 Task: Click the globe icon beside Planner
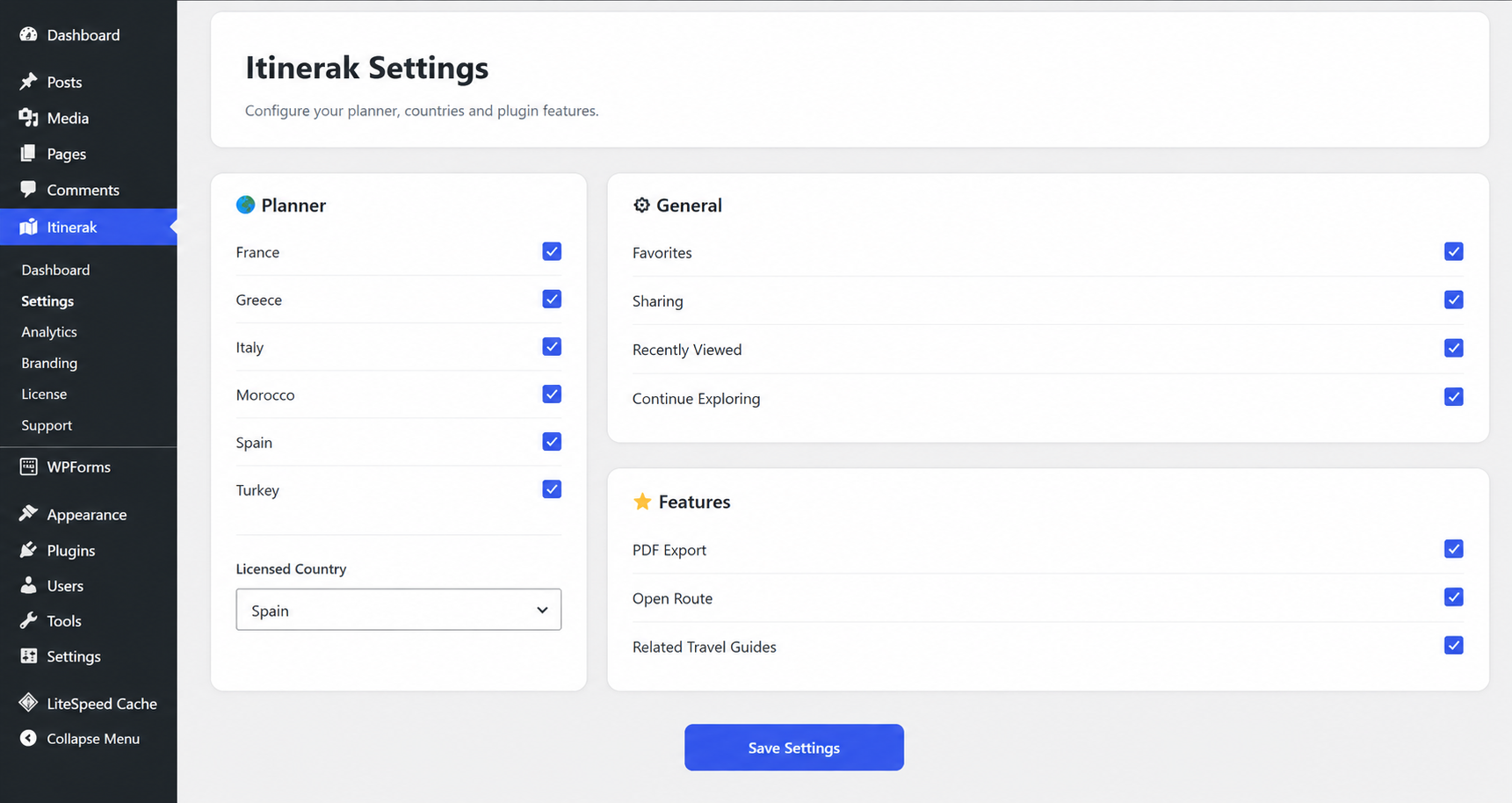pos(245,205)
